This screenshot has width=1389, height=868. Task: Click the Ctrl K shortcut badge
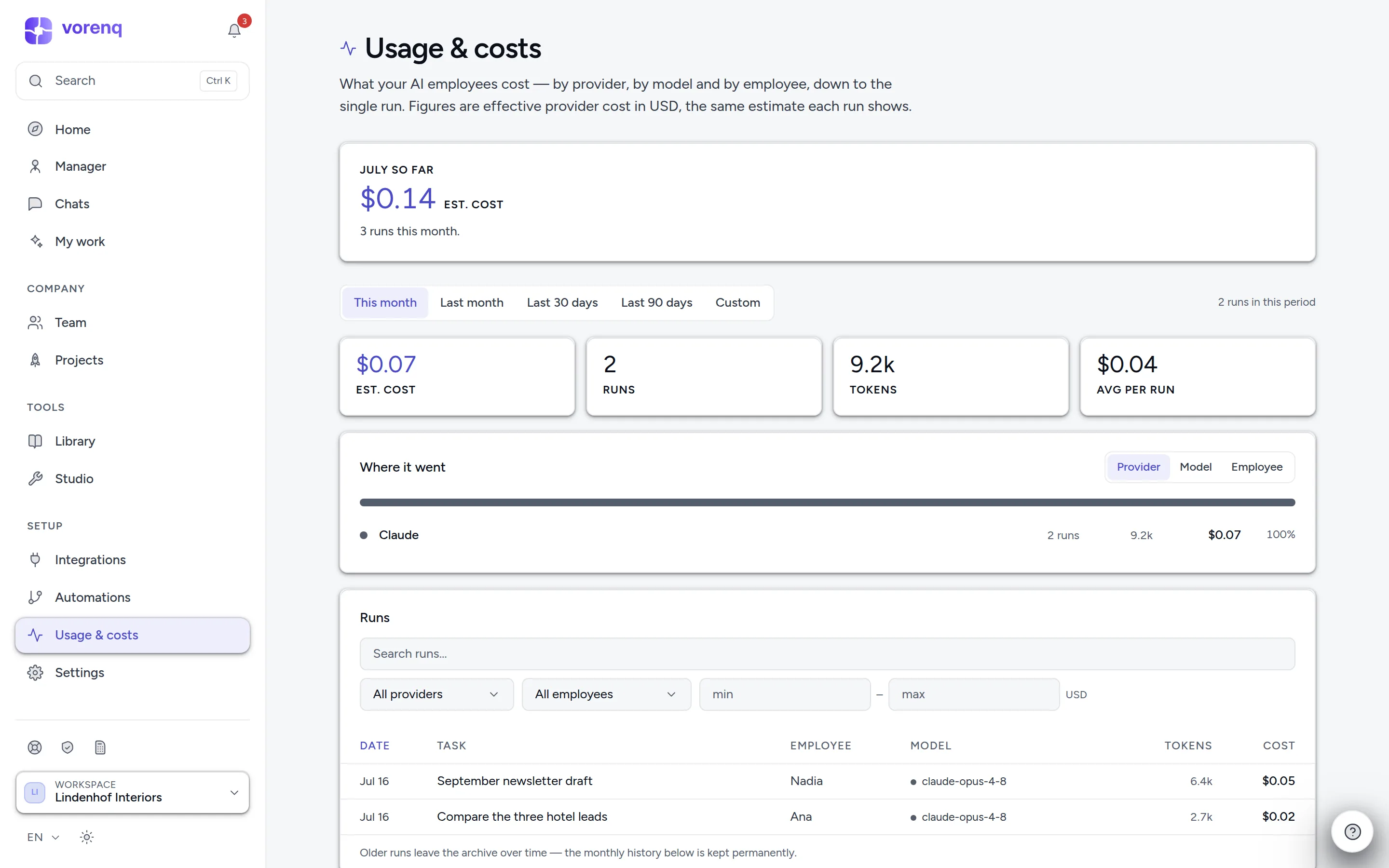[x=218, y=81]
